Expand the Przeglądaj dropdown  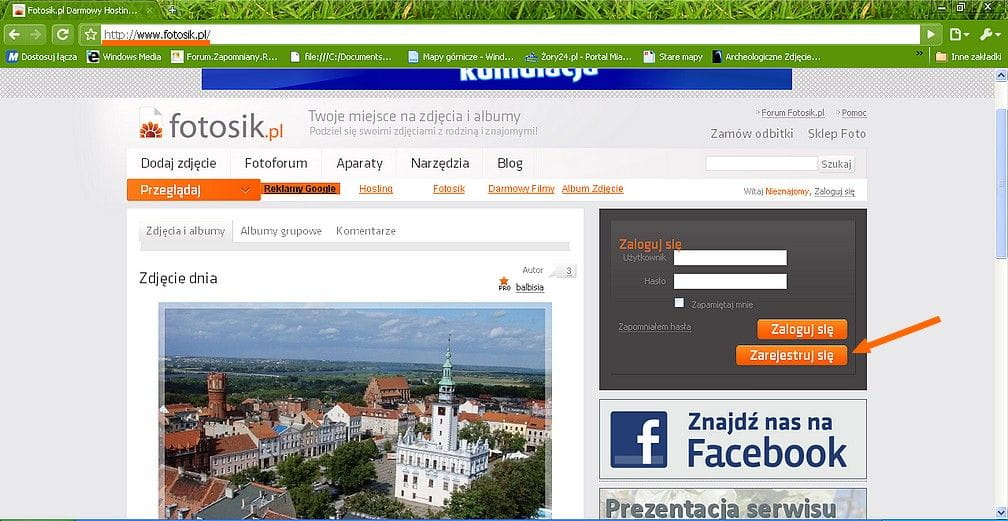tap(194, 190)
